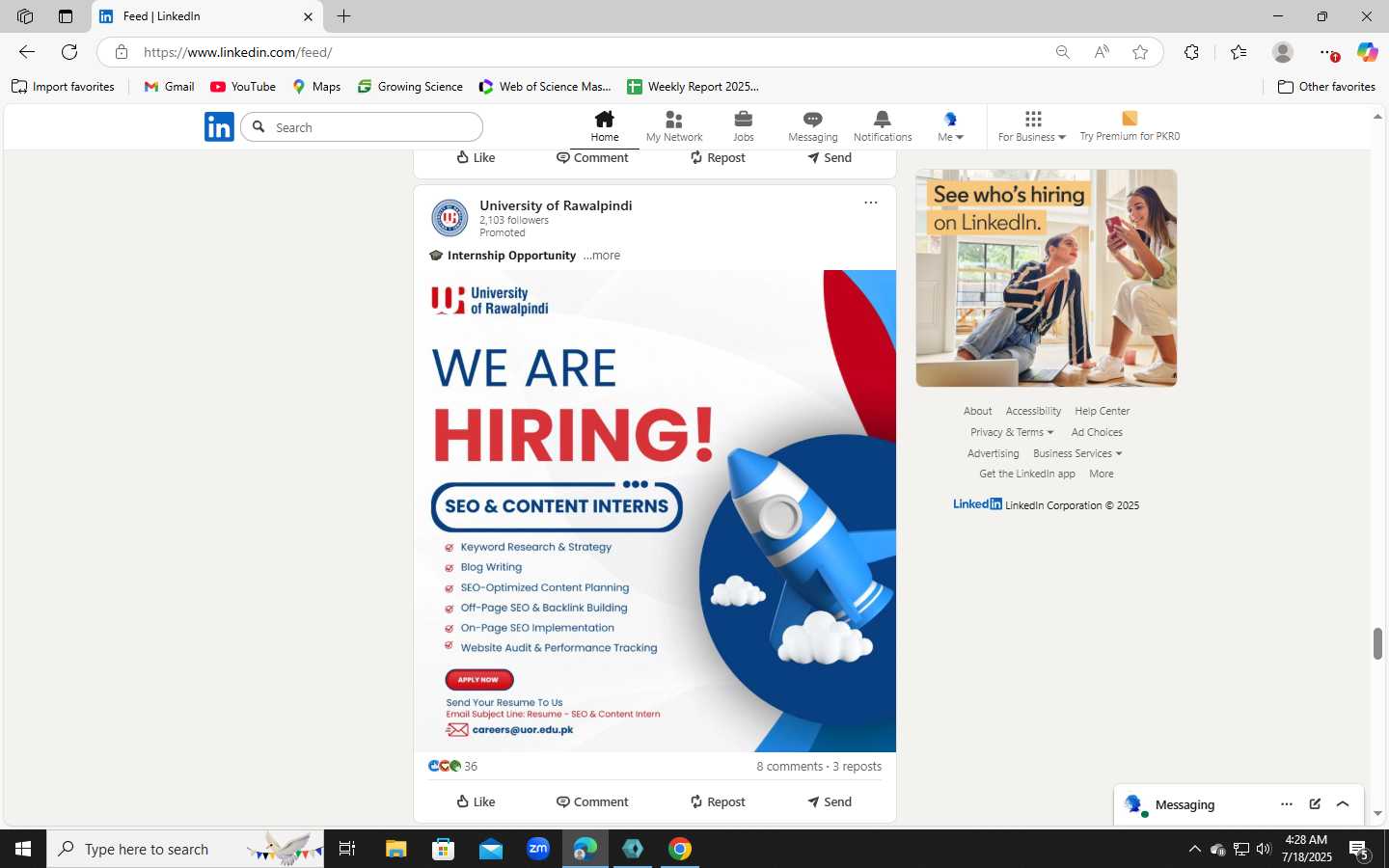Expand post text with ...more

click(x=602, y=256)
